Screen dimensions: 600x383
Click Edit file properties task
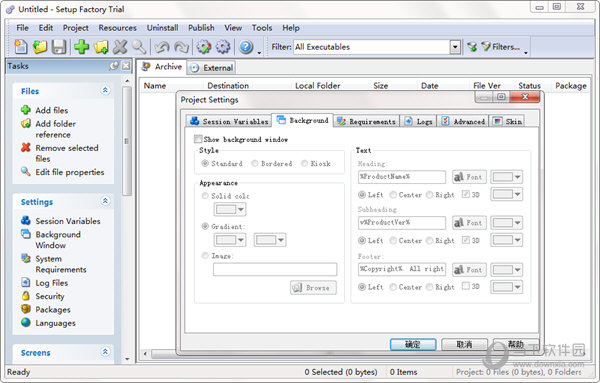coord(70,172)
